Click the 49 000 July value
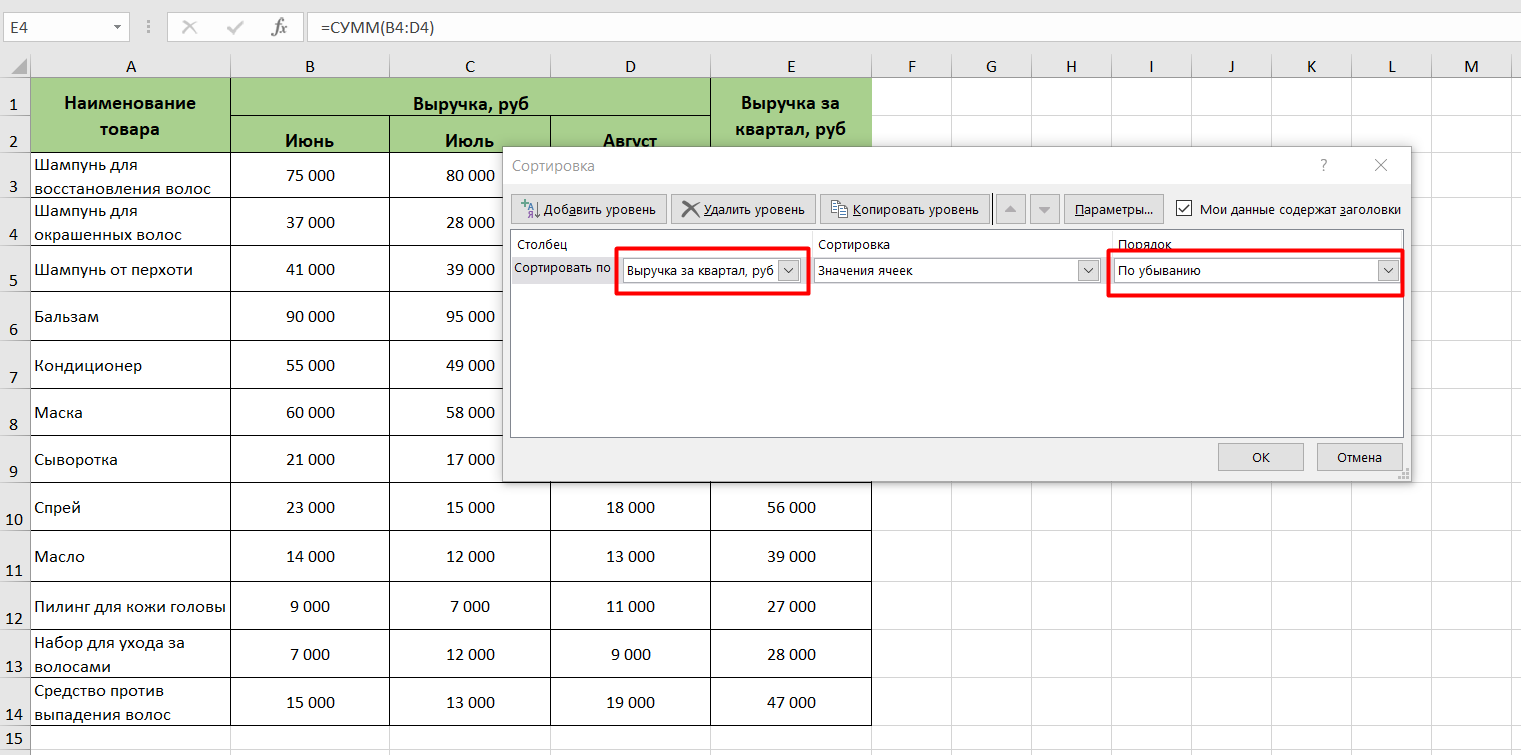The image size is (1521, 755). pyautogui.click(x=470, y=365)
